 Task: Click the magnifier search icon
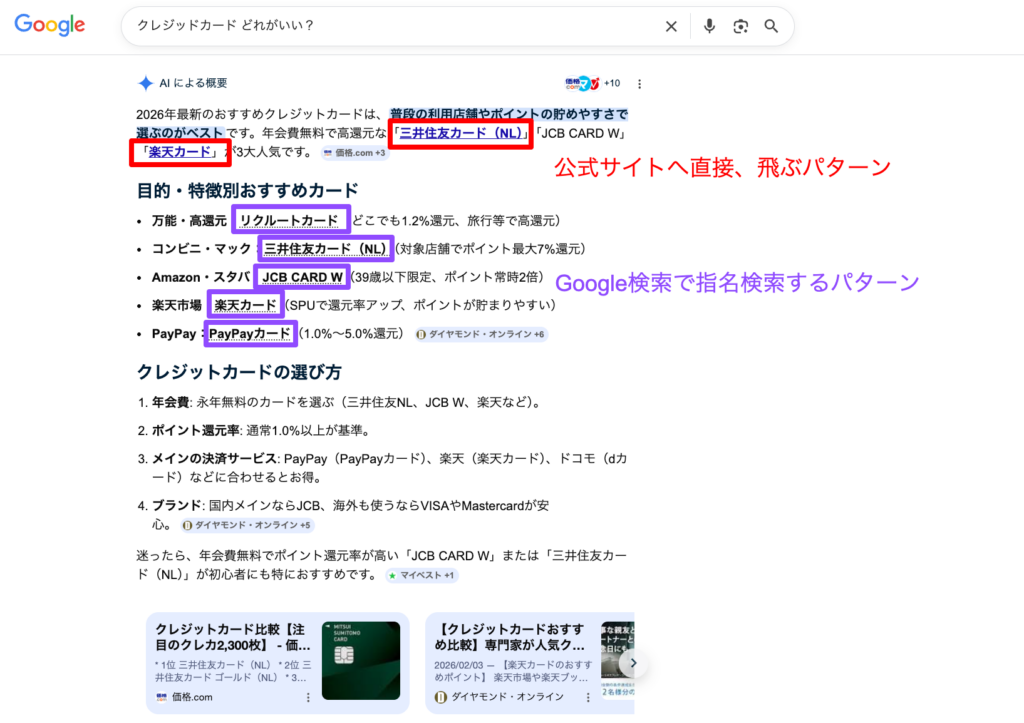point(771,27)
